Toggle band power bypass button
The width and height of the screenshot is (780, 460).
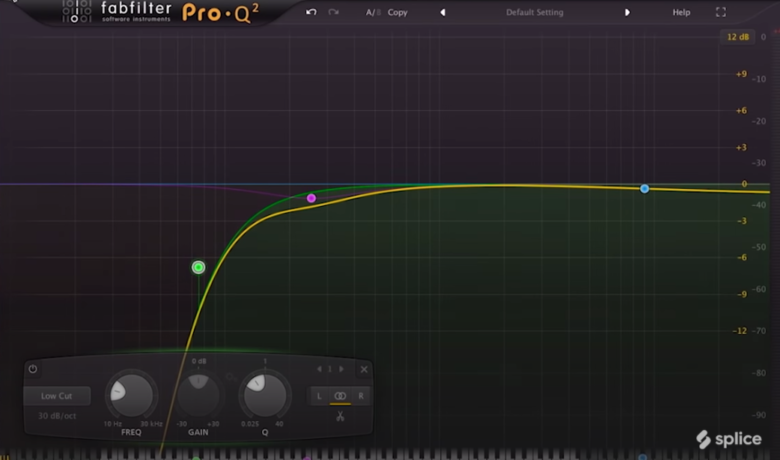pyautogui.click(x=33, y=369)
